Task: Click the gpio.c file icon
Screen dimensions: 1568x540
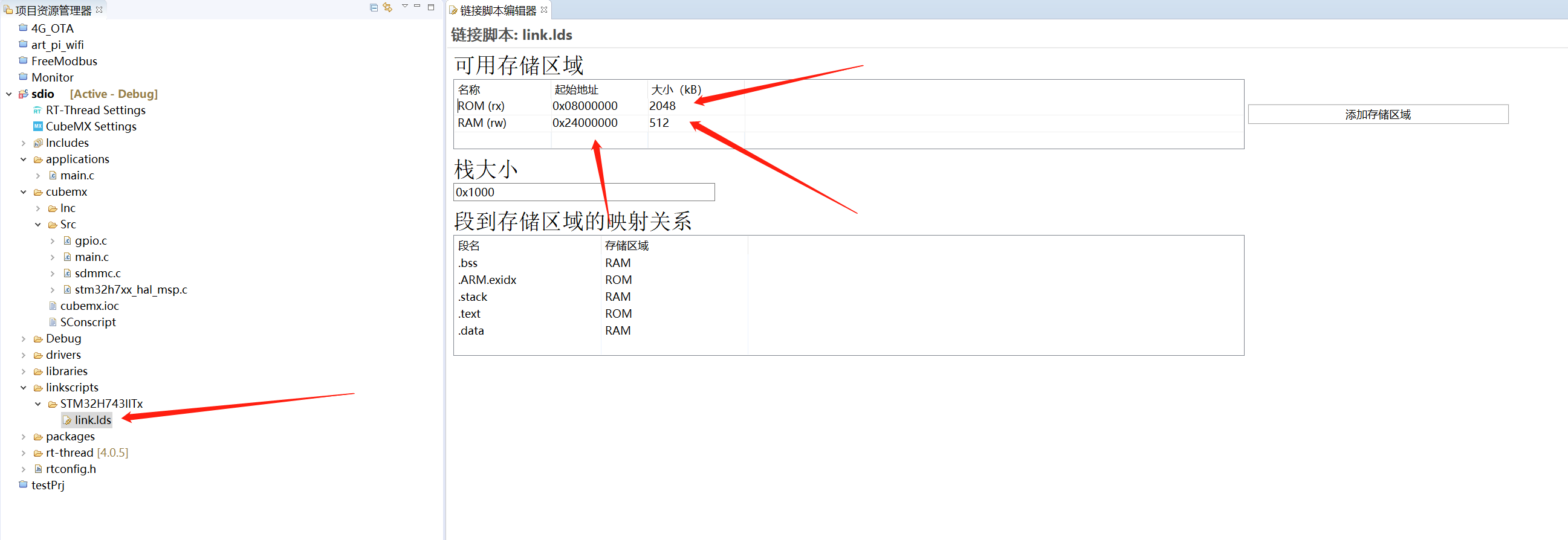Action: click(x=68, y=241)
